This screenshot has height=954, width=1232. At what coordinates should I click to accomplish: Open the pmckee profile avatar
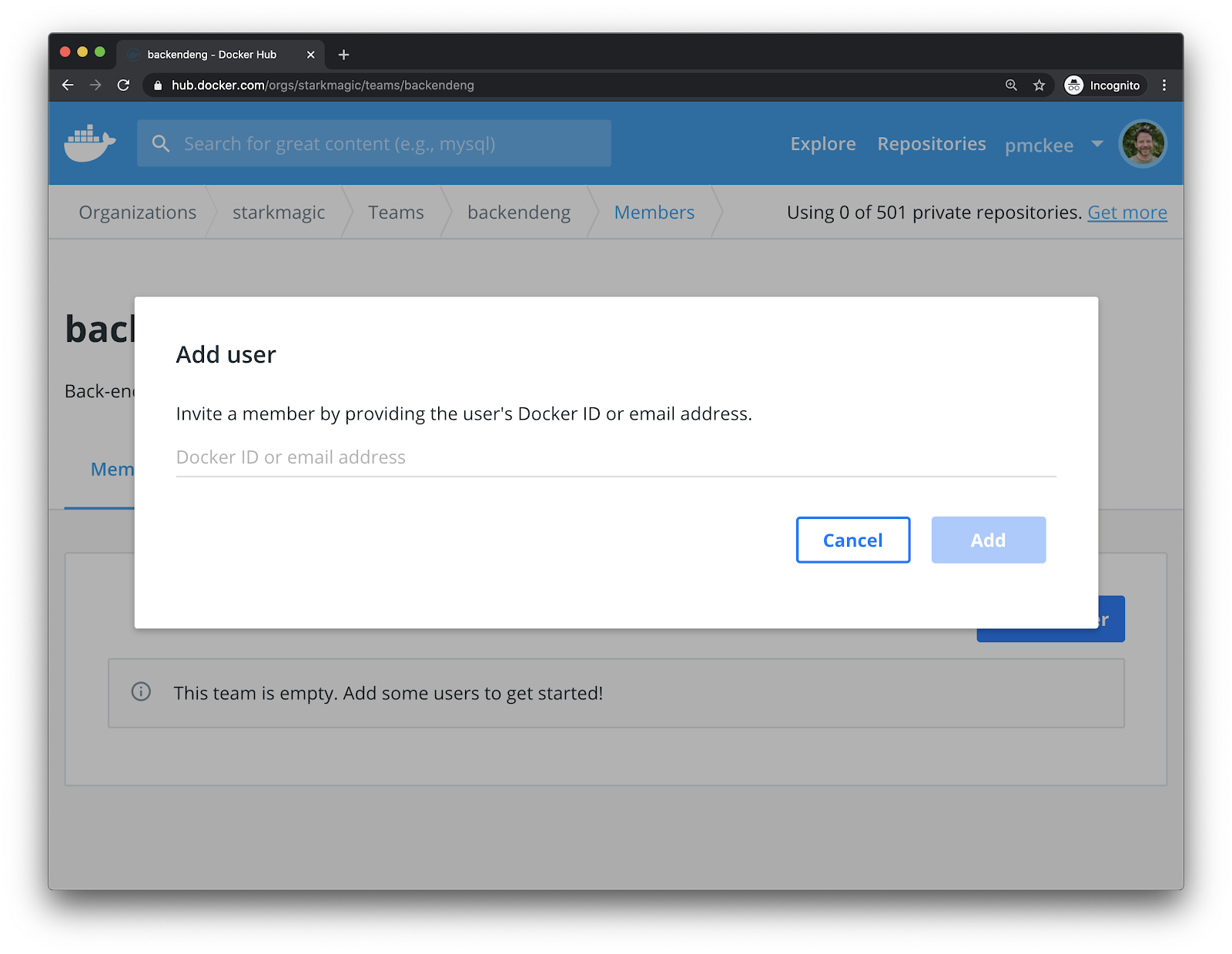[1142, 144]
